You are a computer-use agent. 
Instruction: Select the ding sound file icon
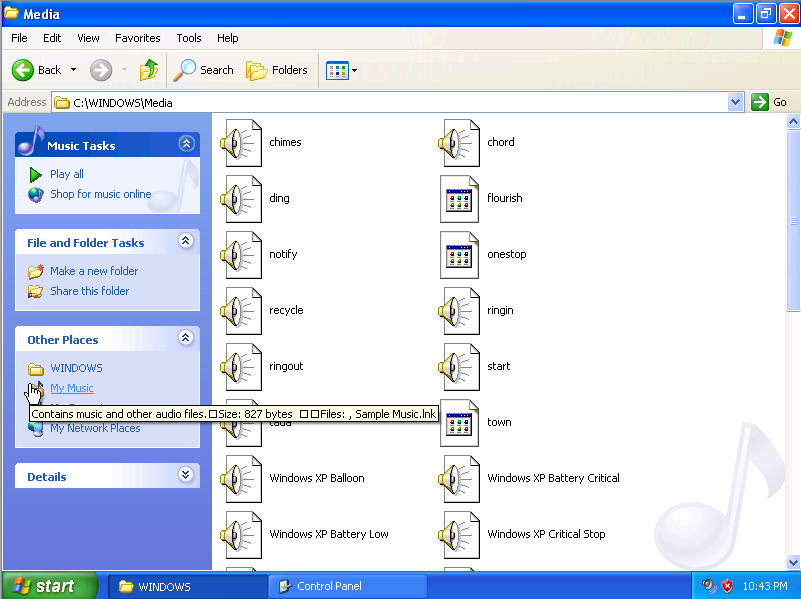pos(241,199)
